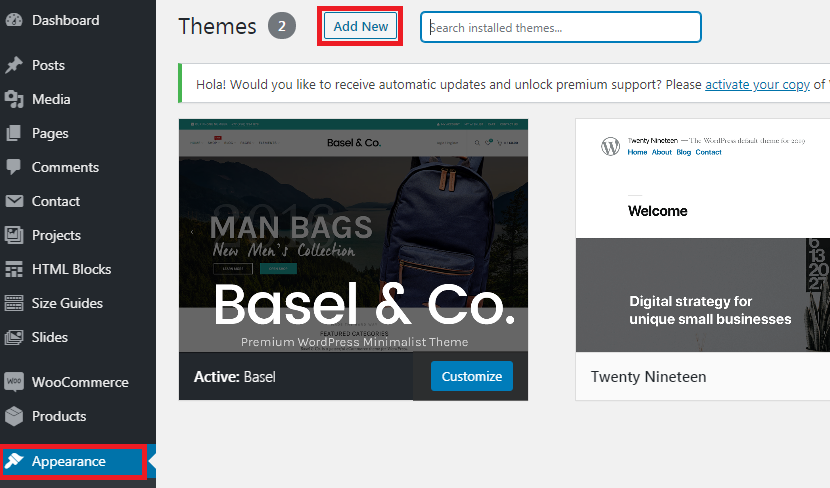Click the Products box icon
The image size is (830, 488).
point(14,416)
